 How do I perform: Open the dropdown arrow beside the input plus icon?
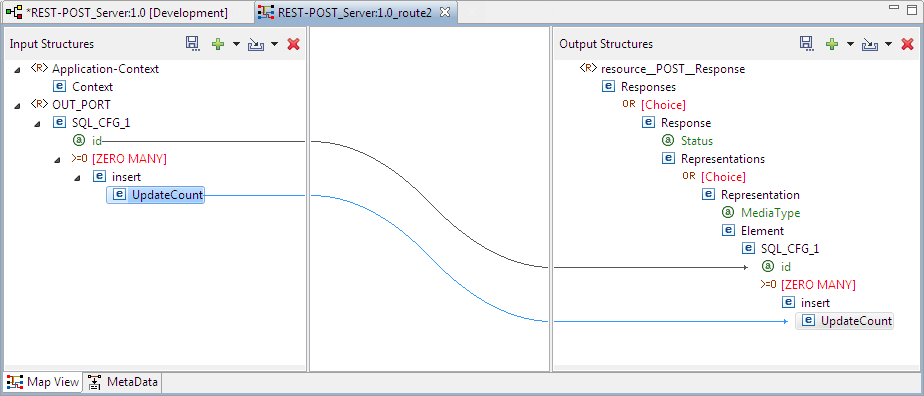[236, 44]
